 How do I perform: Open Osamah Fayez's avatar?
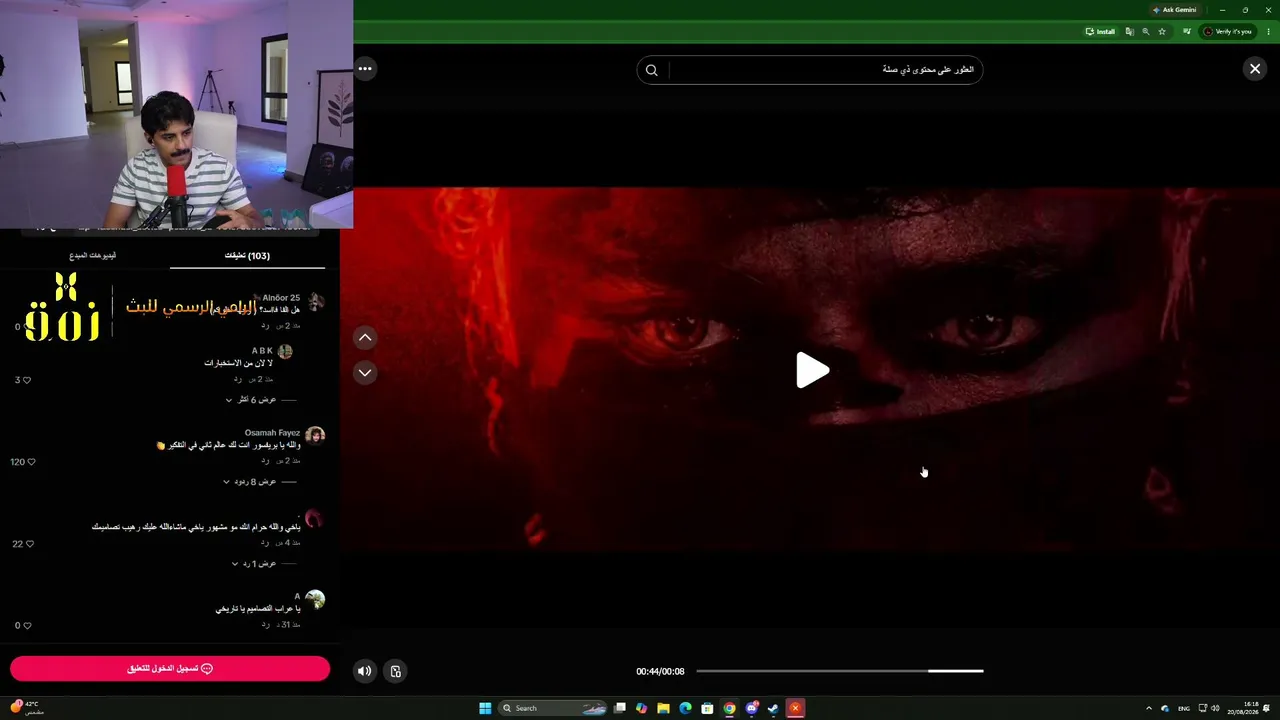pyautogui.click(x=315, y=436)
